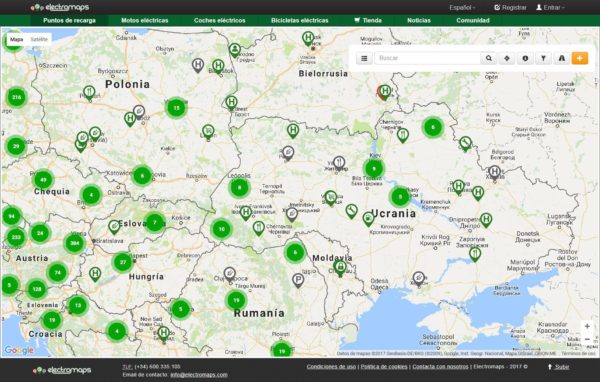Click the orange add charging point button

[x=580, y=58]
